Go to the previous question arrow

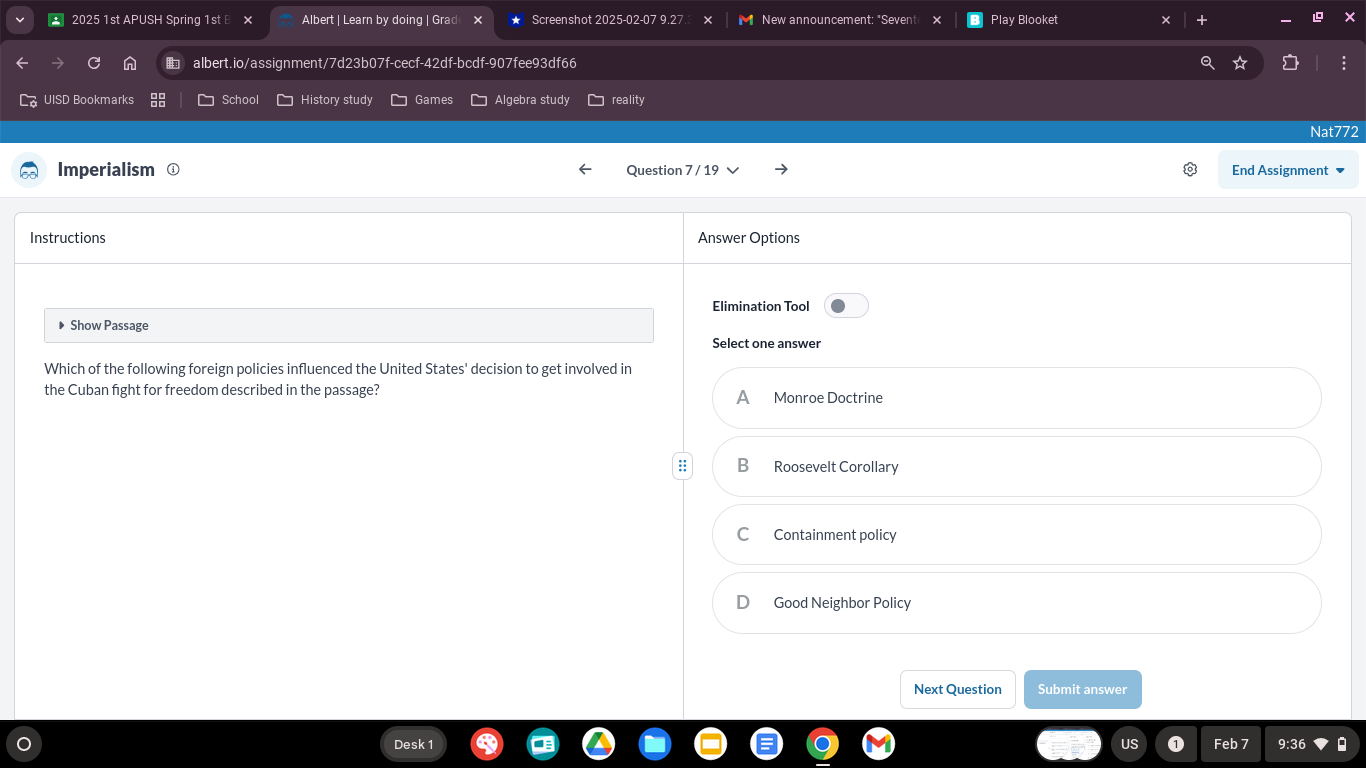[x=585, y=170]
